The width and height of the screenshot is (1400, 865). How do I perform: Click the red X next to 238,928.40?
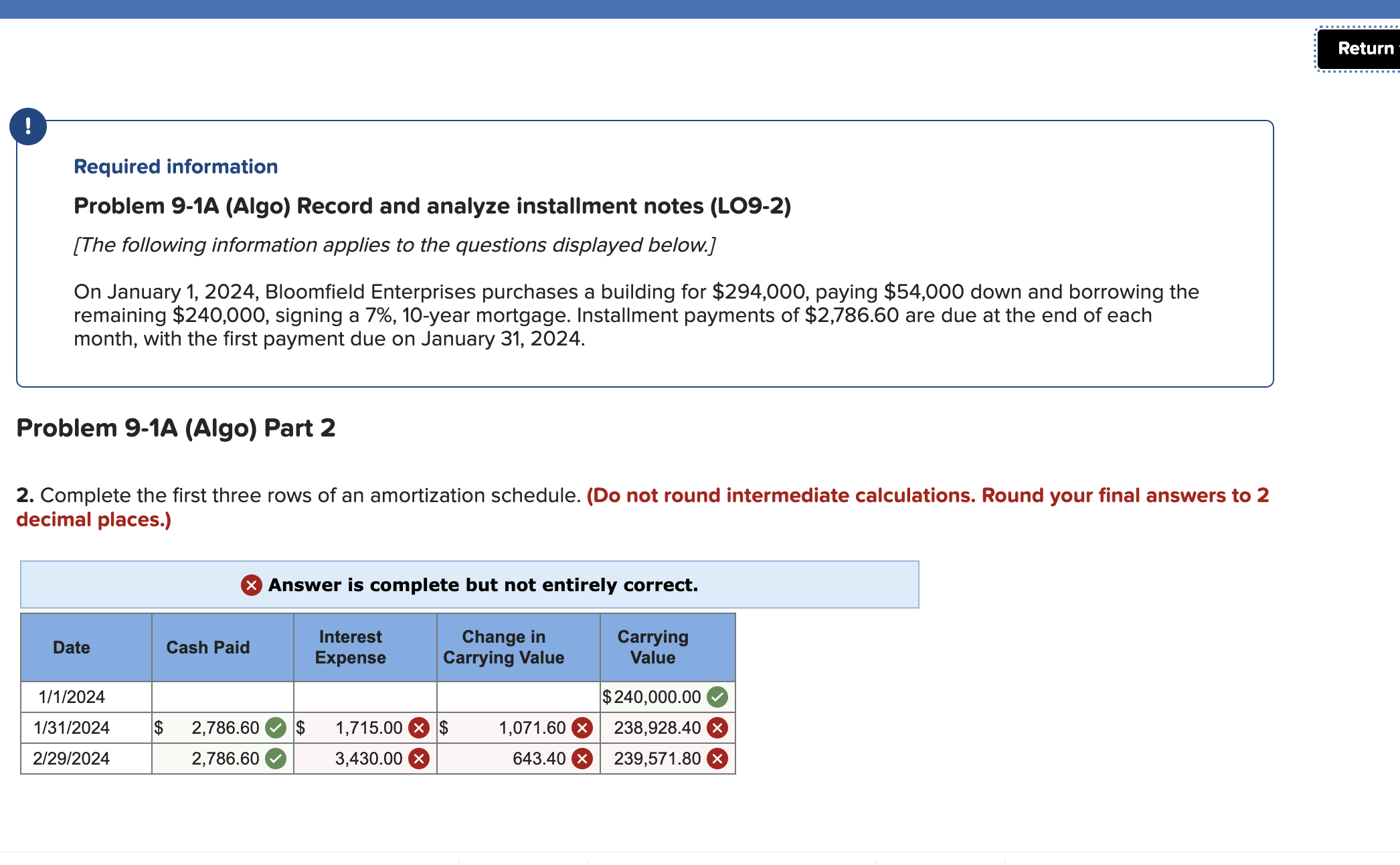(x=716, y=728)
